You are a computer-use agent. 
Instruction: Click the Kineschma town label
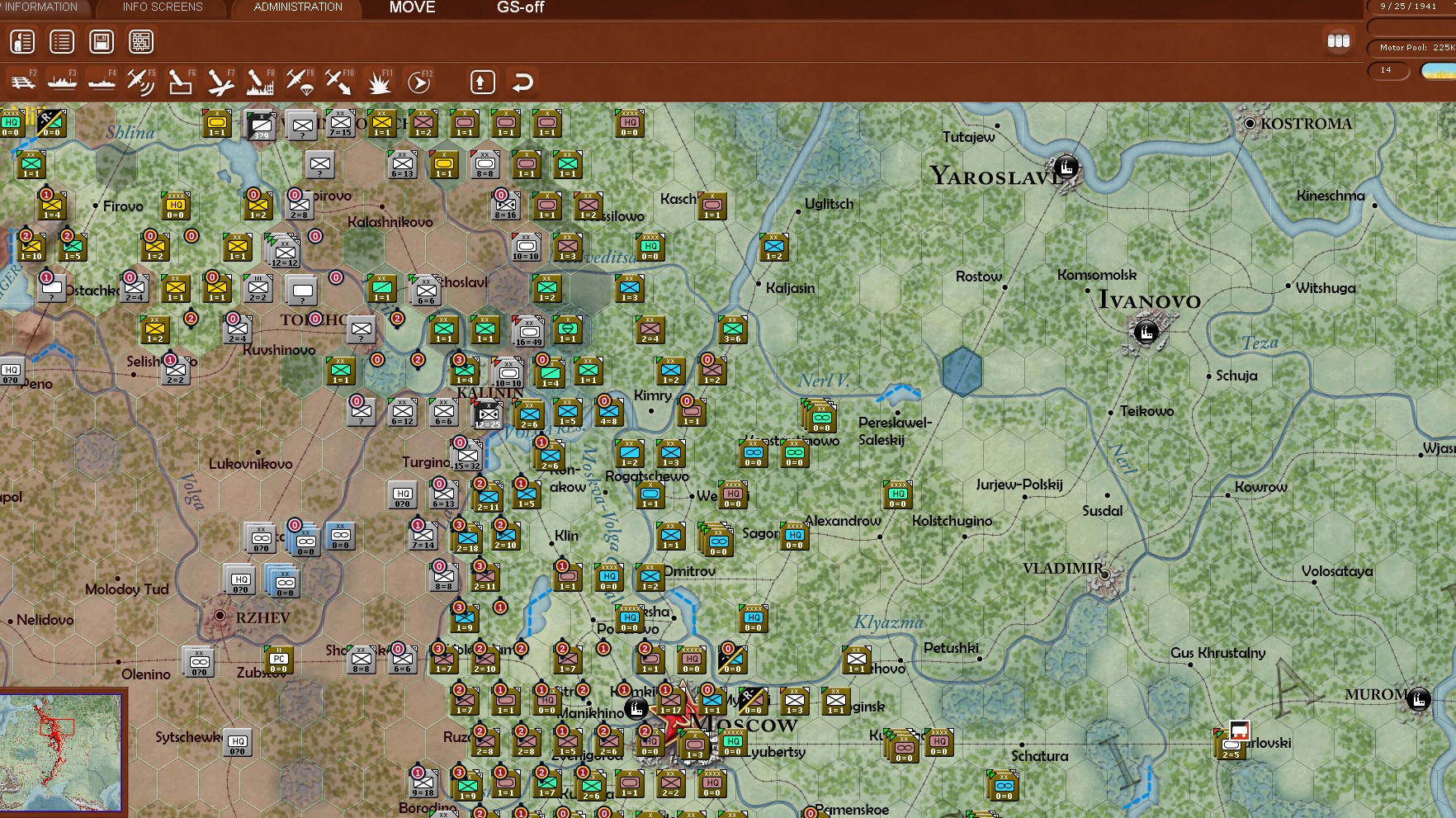tap(1331, 196)
